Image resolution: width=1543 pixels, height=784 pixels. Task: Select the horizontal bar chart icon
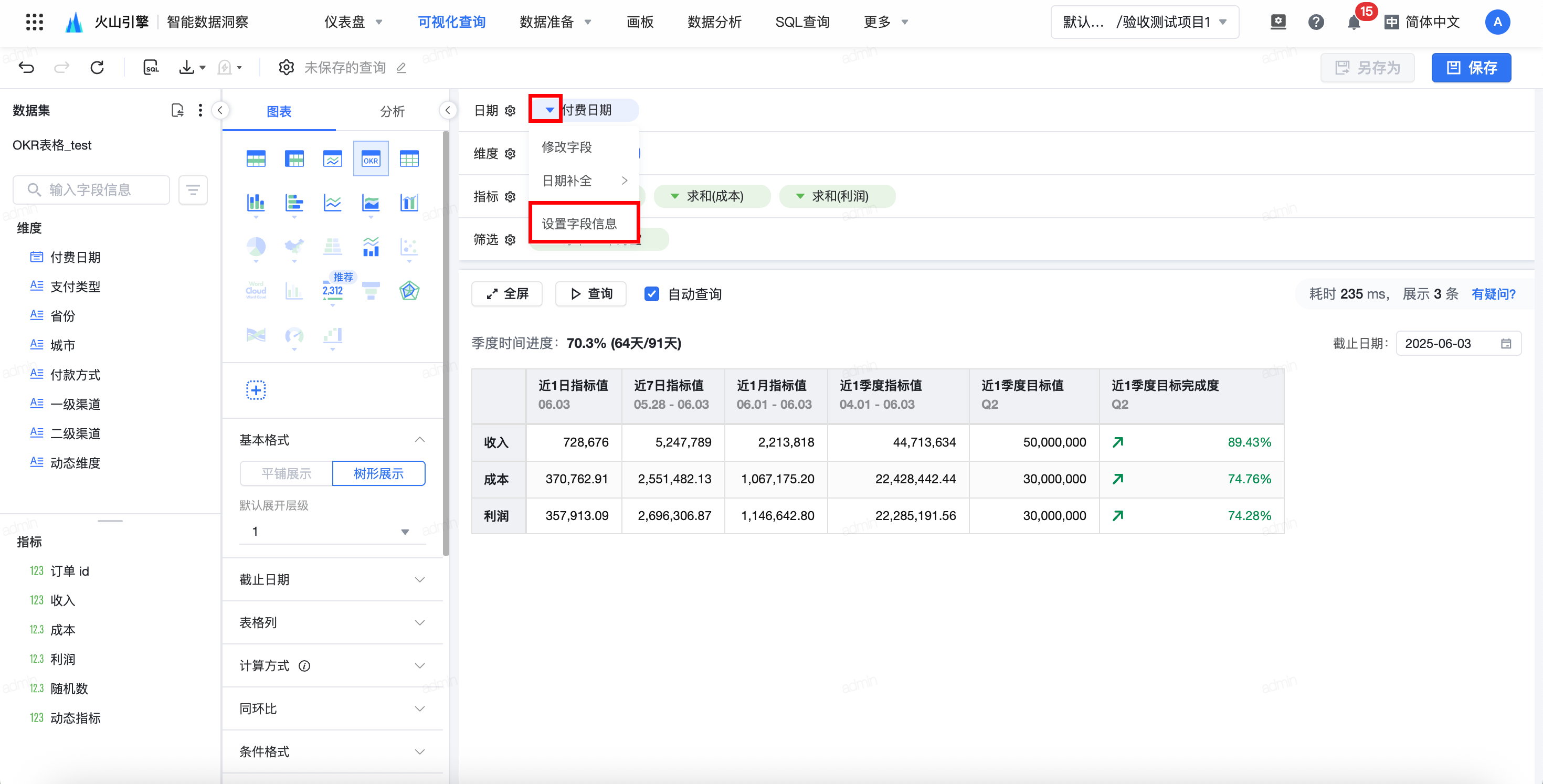(294, 203)
